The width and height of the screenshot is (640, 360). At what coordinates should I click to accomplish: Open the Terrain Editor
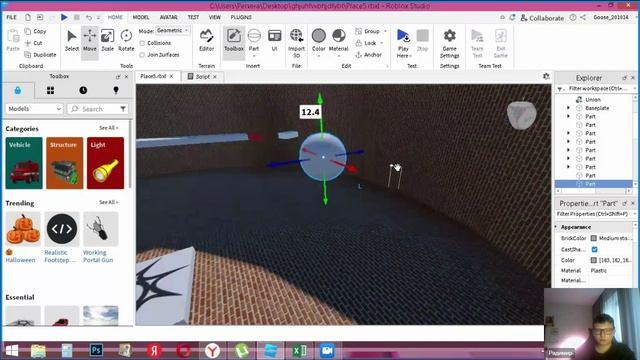coord(207,40)
